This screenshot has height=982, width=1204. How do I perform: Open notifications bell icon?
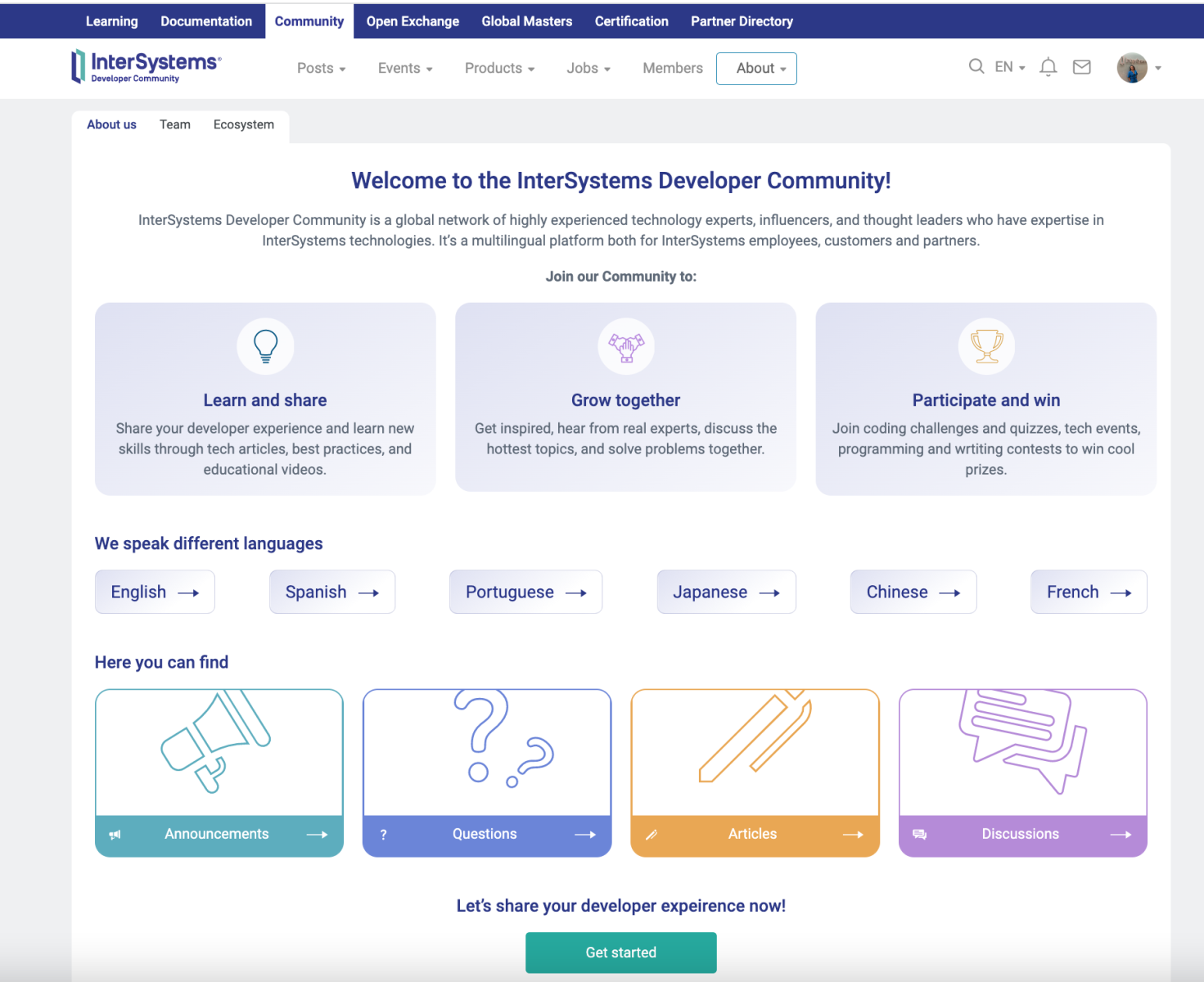[x=1048, y=67]
